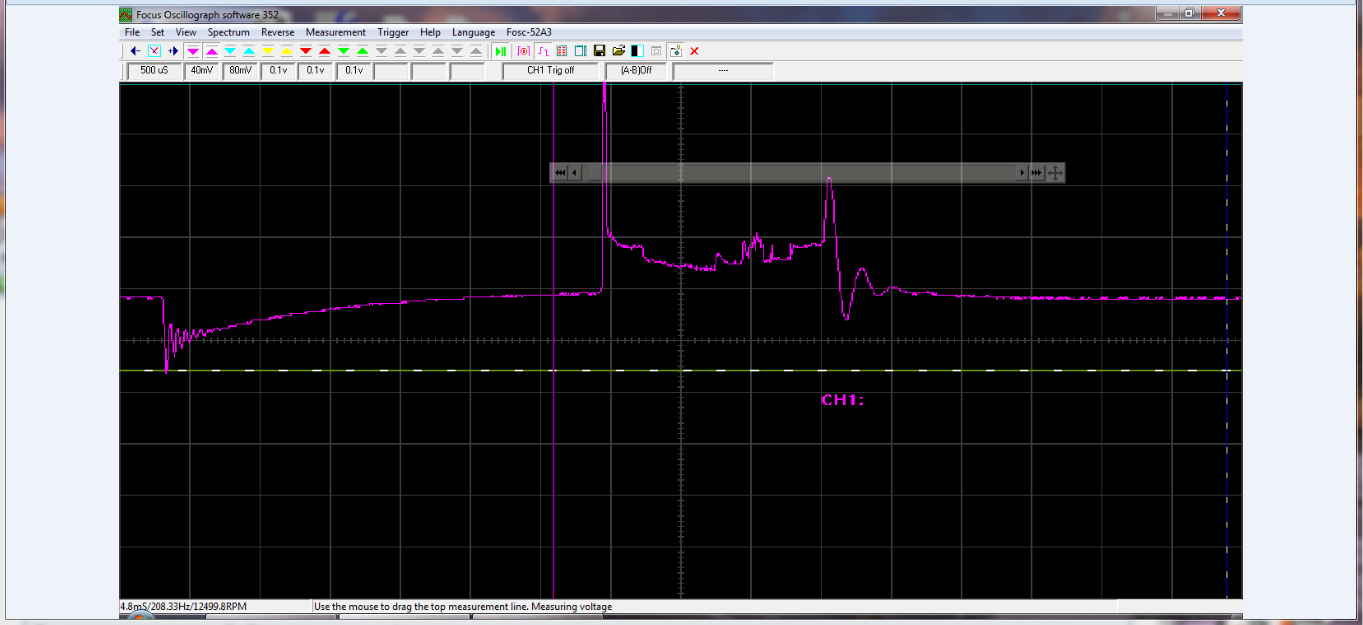The height and width of the screenshot is (625, 1363).
Task: Open the 80mV voltage scale field
Action: click(240, 71)
